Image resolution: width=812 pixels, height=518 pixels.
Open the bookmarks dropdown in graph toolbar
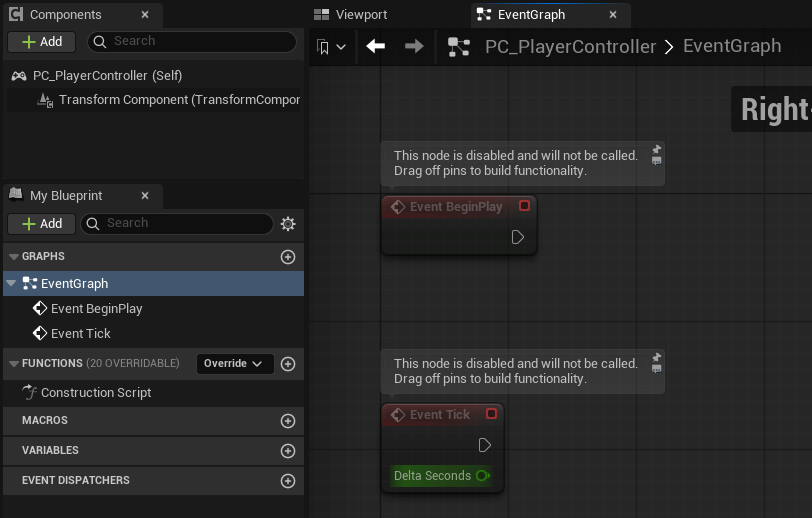pos(331,47)
